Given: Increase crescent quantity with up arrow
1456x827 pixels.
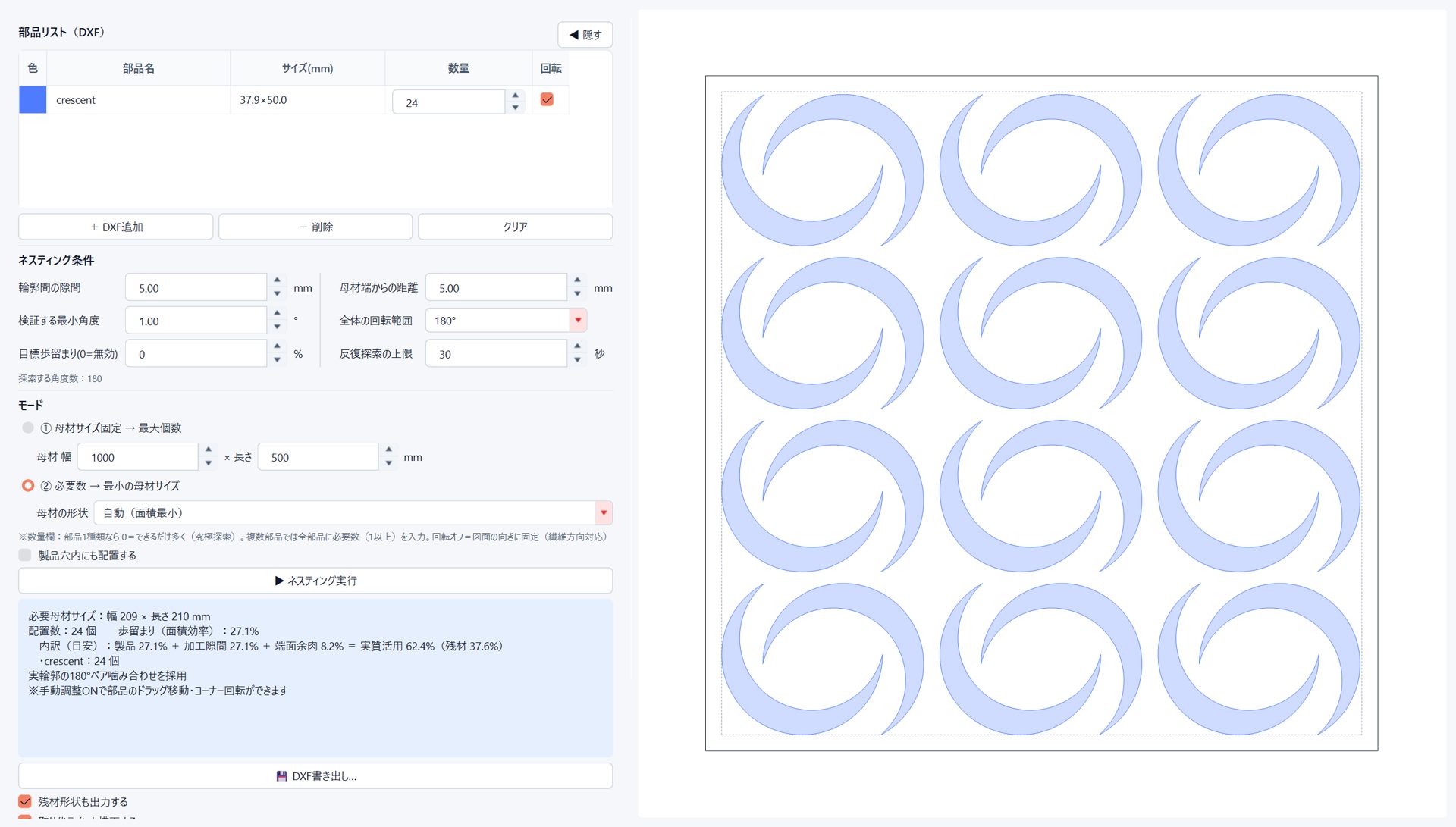Looking at the screenshot, I should 516,96.
